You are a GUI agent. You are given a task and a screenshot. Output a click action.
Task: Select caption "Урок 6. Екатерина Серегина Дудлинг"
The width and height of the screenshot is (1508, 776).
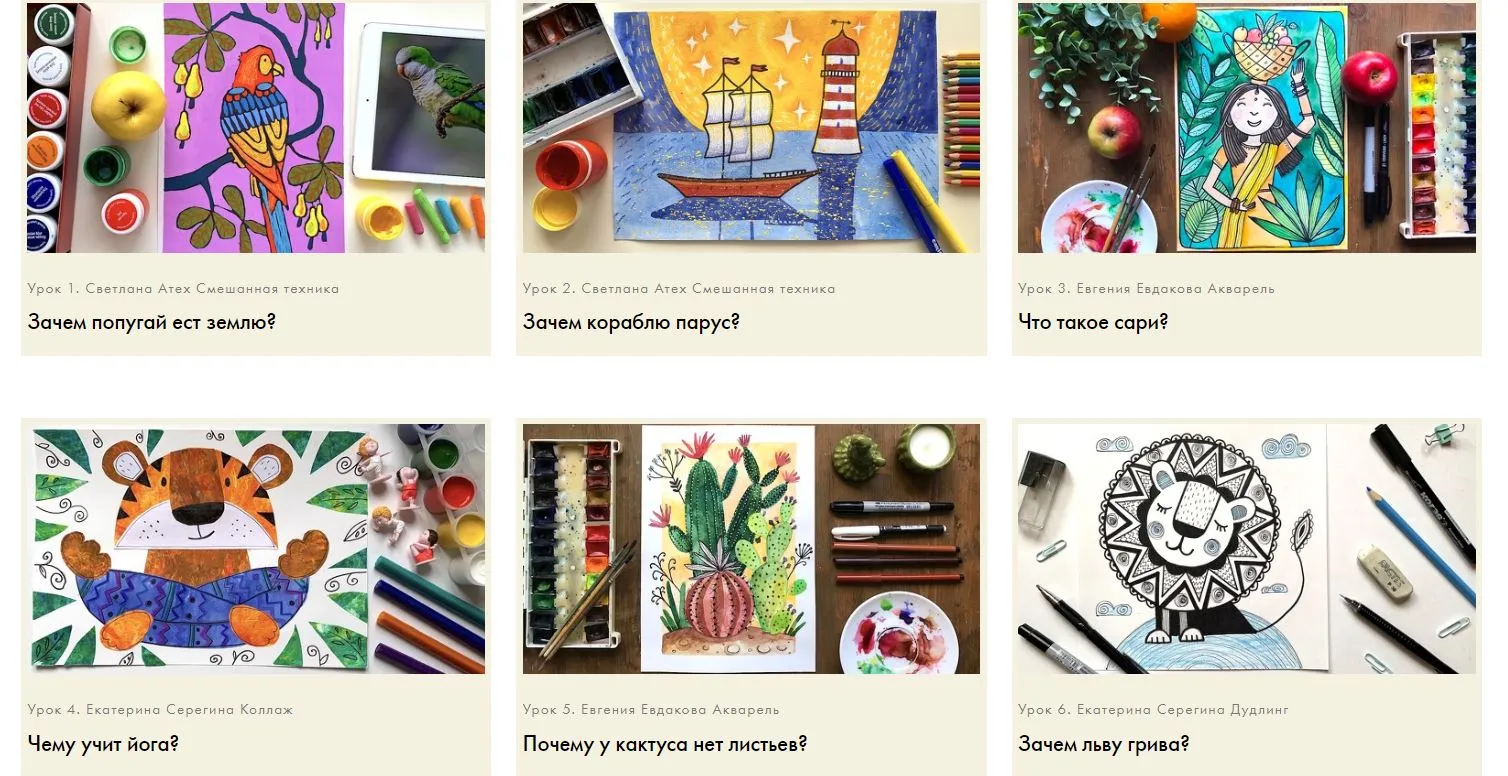1154,710
